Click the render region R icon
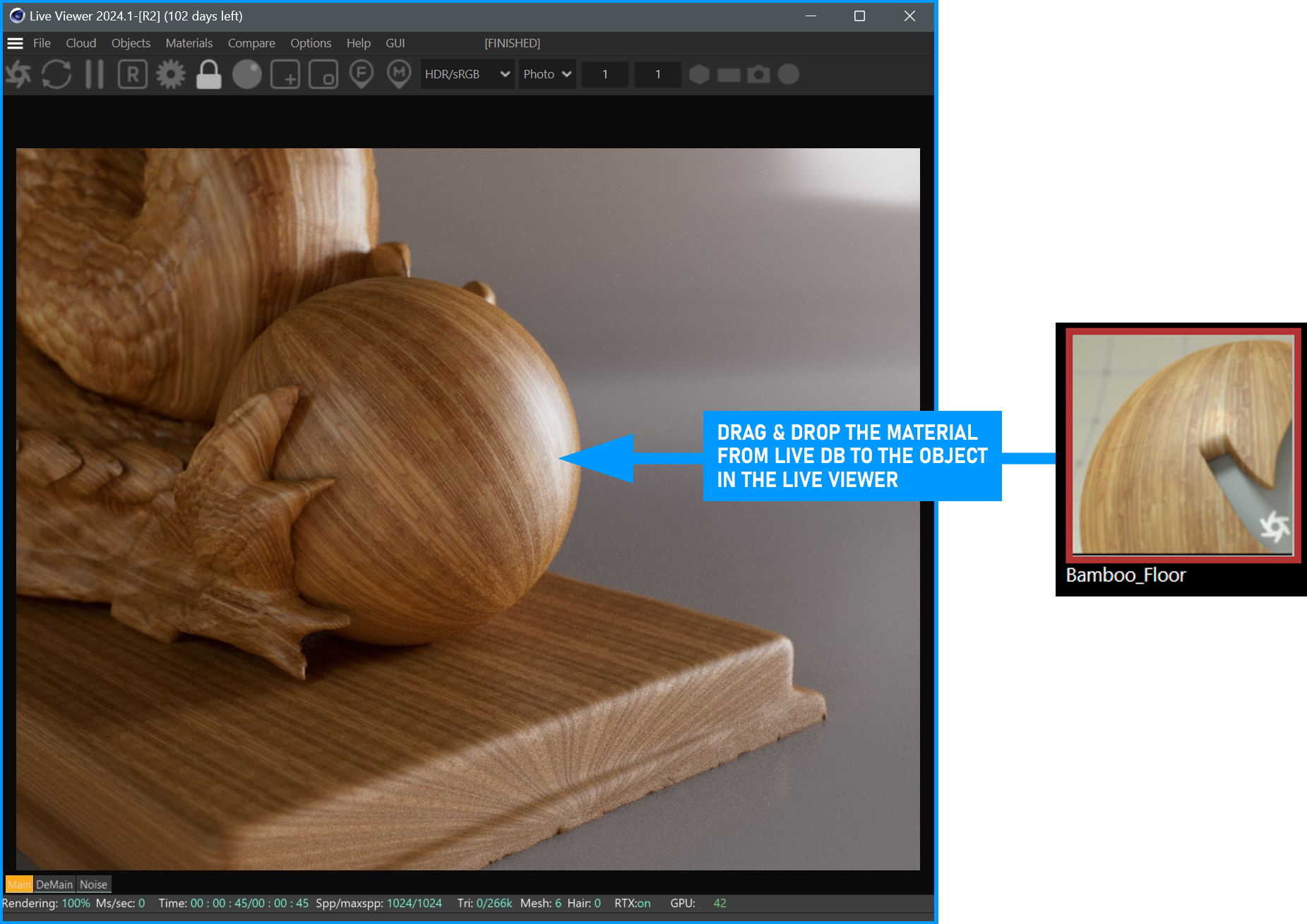Viewport: 1307px width, 924px height. (x=132, y=74)
